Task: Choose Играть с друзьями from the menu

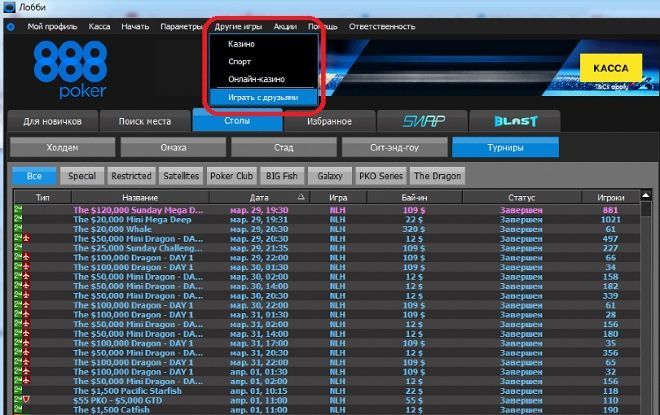Action: tap(261, 97)
